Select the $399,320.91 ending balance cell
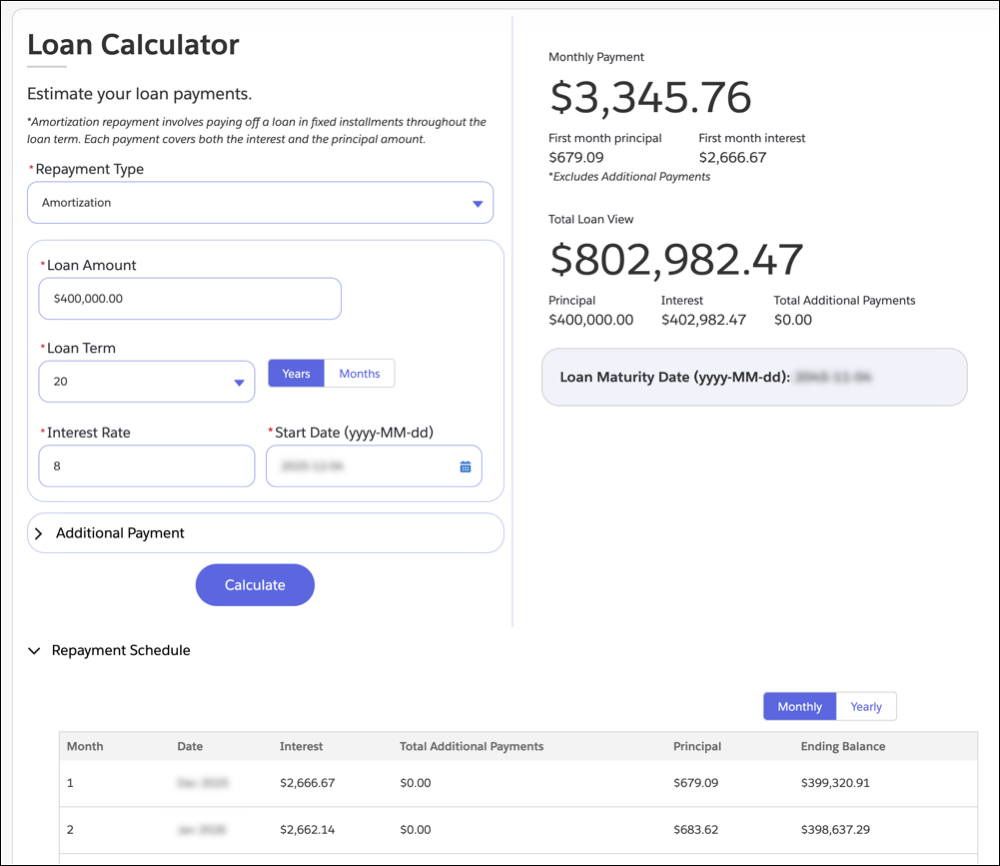1000x866 pixels. point(835,782)
